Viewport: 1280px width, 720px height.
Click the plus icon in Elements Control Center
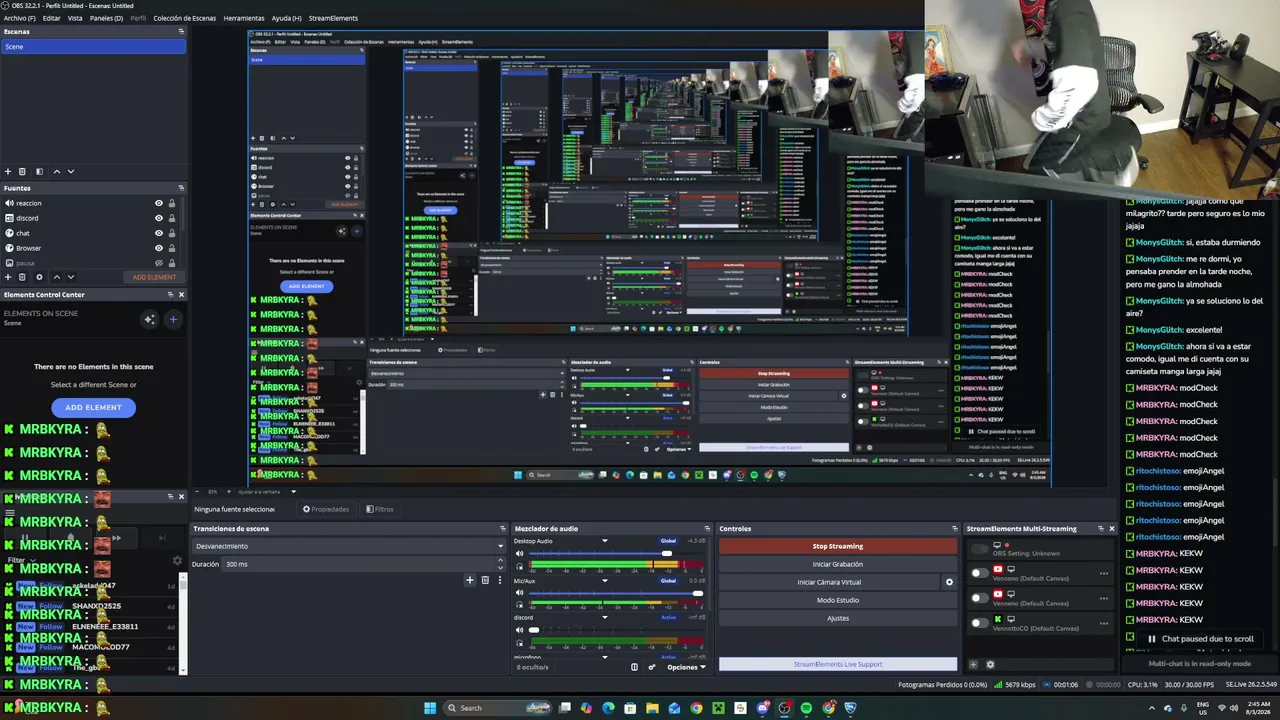coord(173,319)
